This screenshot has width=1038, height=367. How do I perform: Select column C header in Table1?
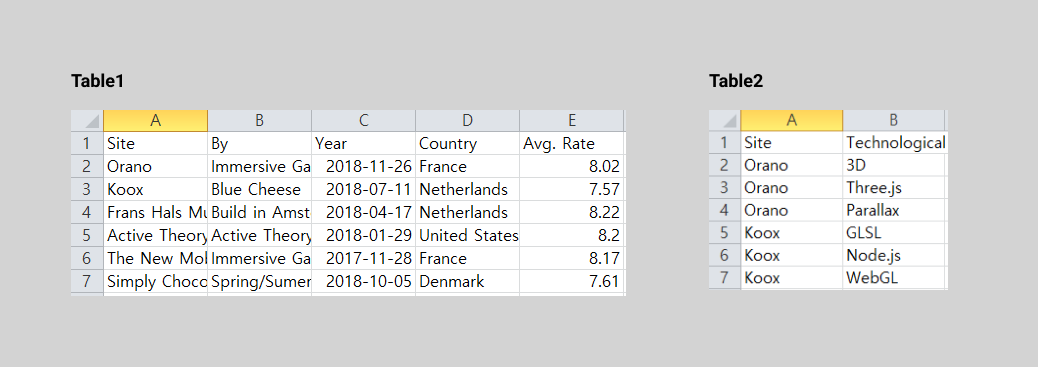coord(363,121)
